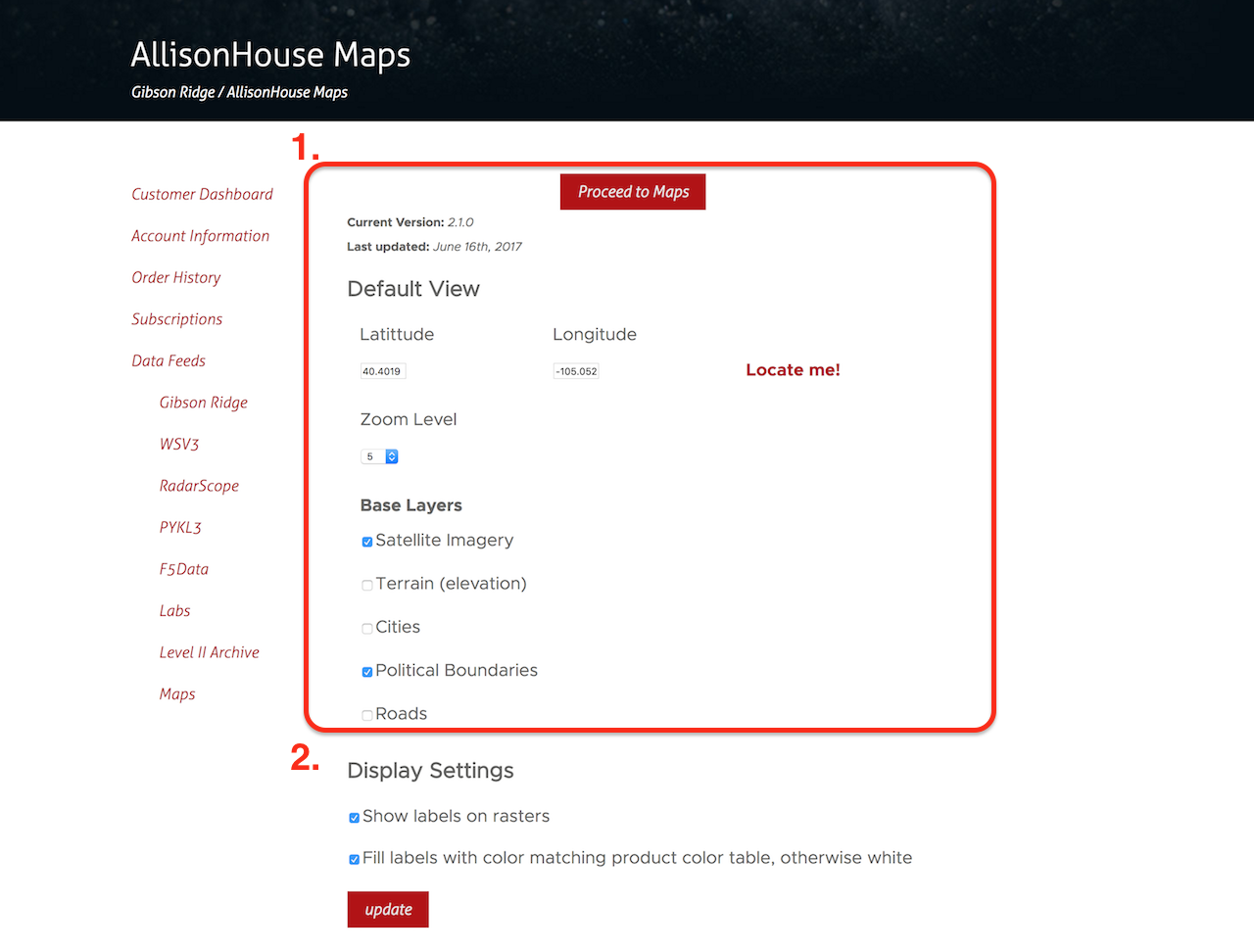Enable the Cities base layer
Viewport: 1254px width, 952px height.
(367, 629)
